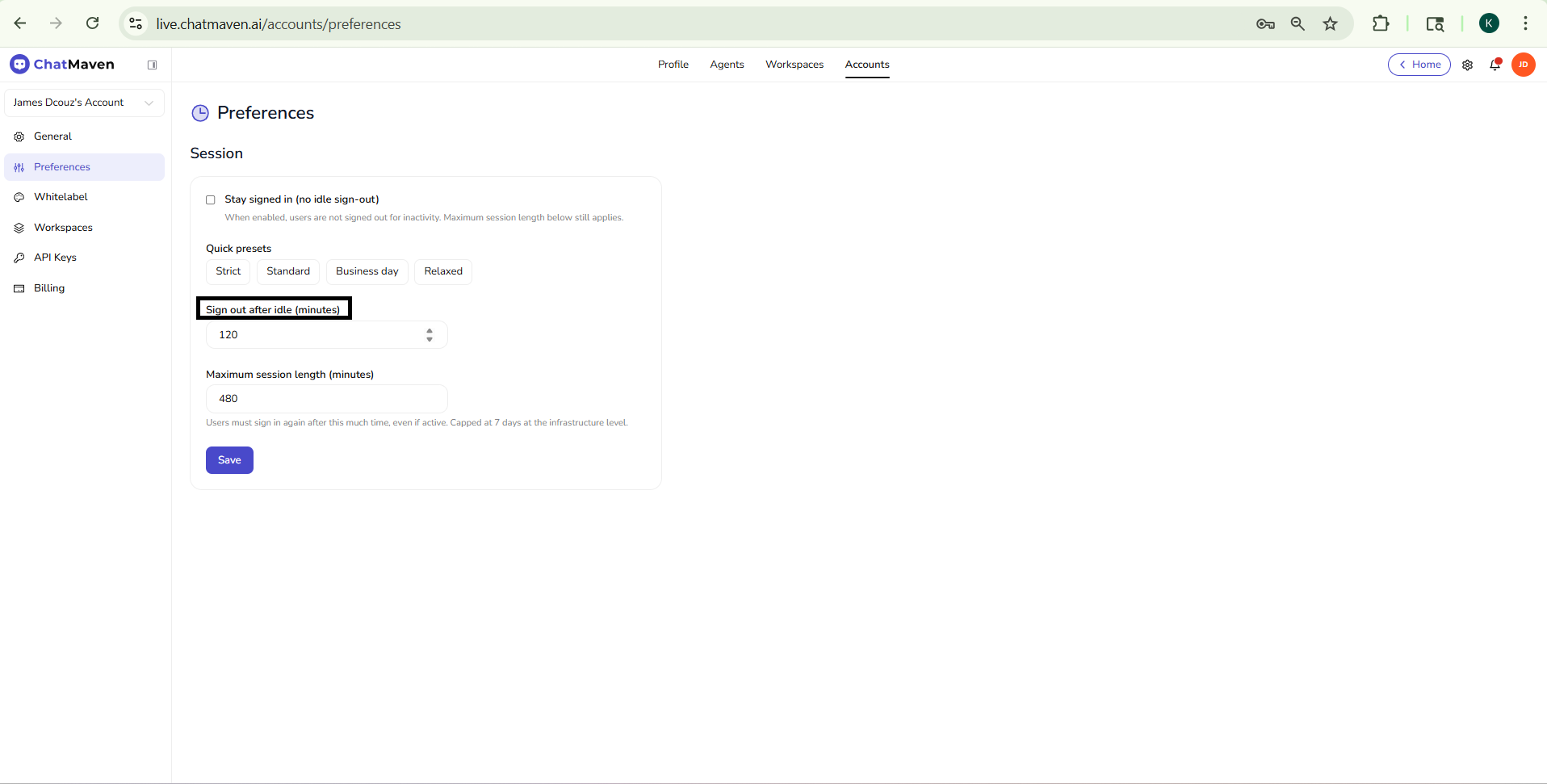
Task: Increase idle sign-out minutes stepper
Action: 430,330
